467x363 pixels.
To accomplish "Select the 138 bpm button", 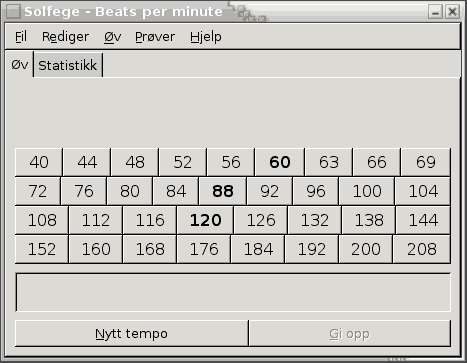I will pyautogui.click(x=369, y=220).
